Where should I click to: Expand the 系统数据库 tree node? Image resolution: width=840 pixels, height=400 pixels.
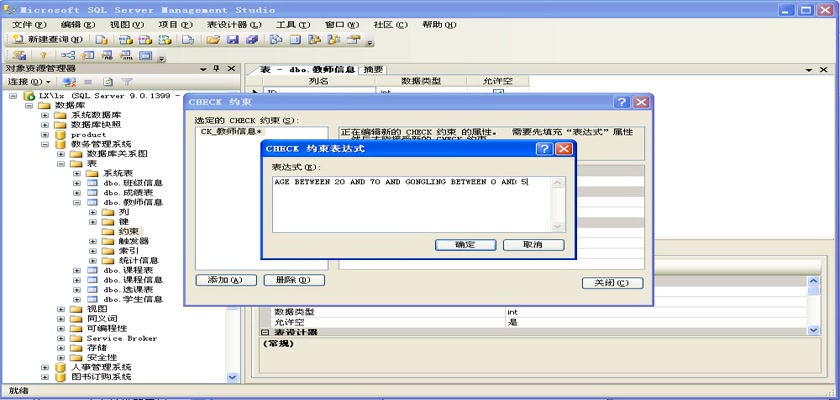[45, 115]
